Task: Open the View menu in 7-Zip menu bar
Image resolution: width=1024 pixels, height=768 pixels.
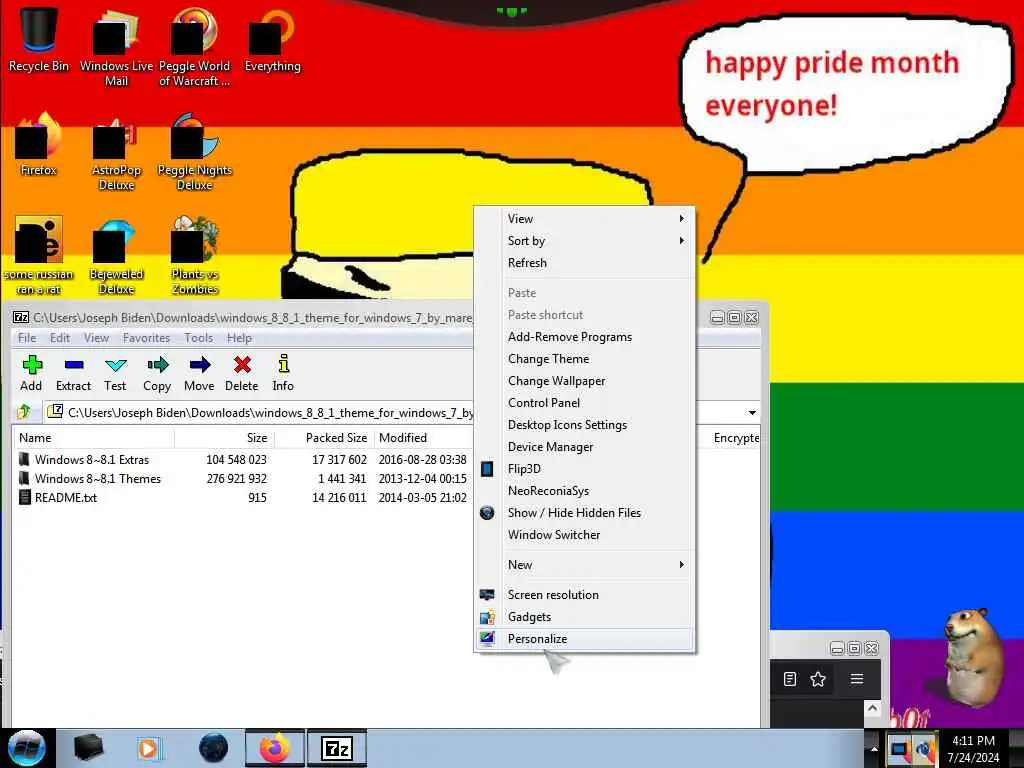Action: click(x=96, y=338)
